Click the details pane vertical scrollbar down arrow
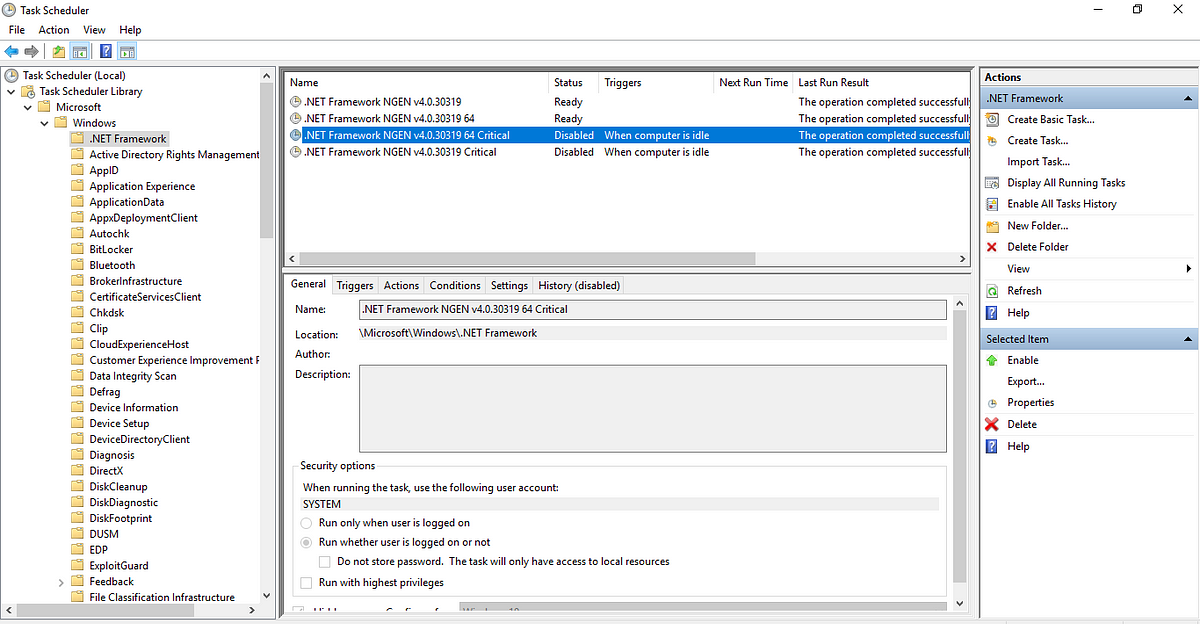 pyautogui.click(x=961, y=603)
